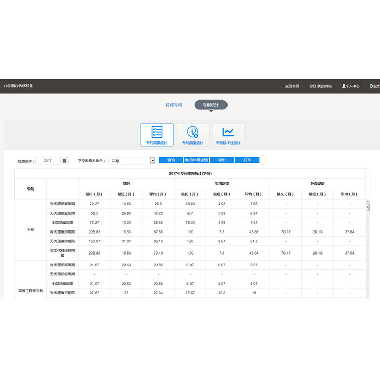
Task: Expand the dropdown arrow of the filter combo box
Action: point(152,161)
